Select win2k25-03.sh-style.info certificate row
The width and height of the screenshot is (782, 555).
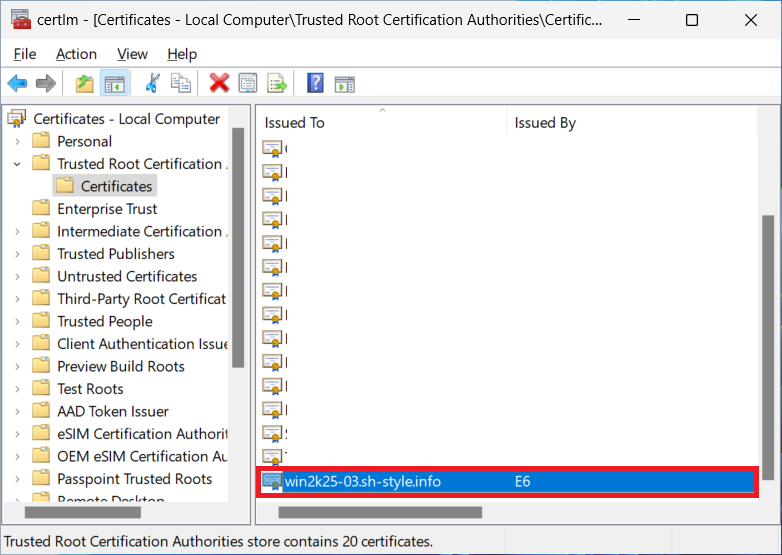(x=508, y=482)
